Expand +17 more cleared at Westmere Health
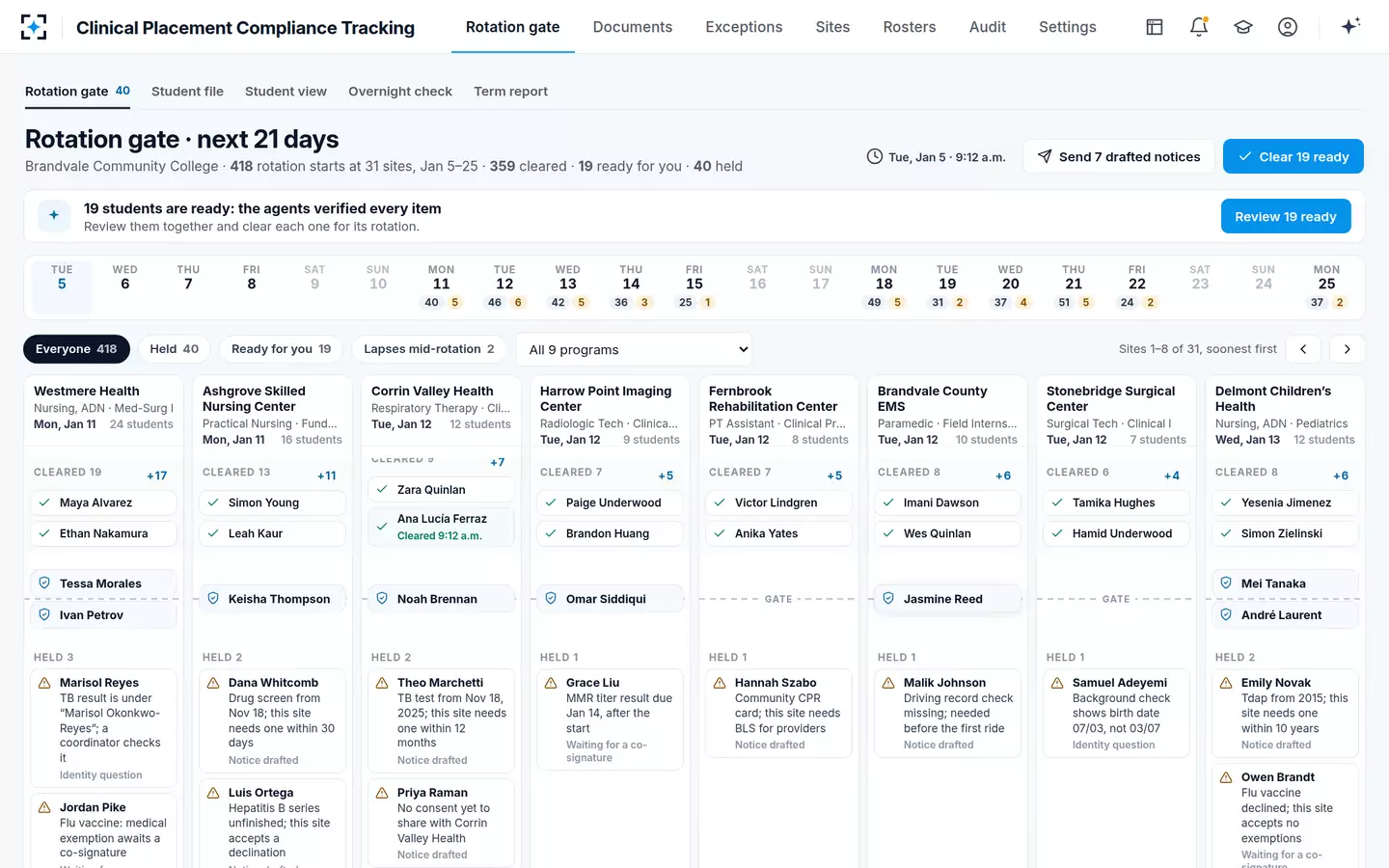 (x=157, y=475)
